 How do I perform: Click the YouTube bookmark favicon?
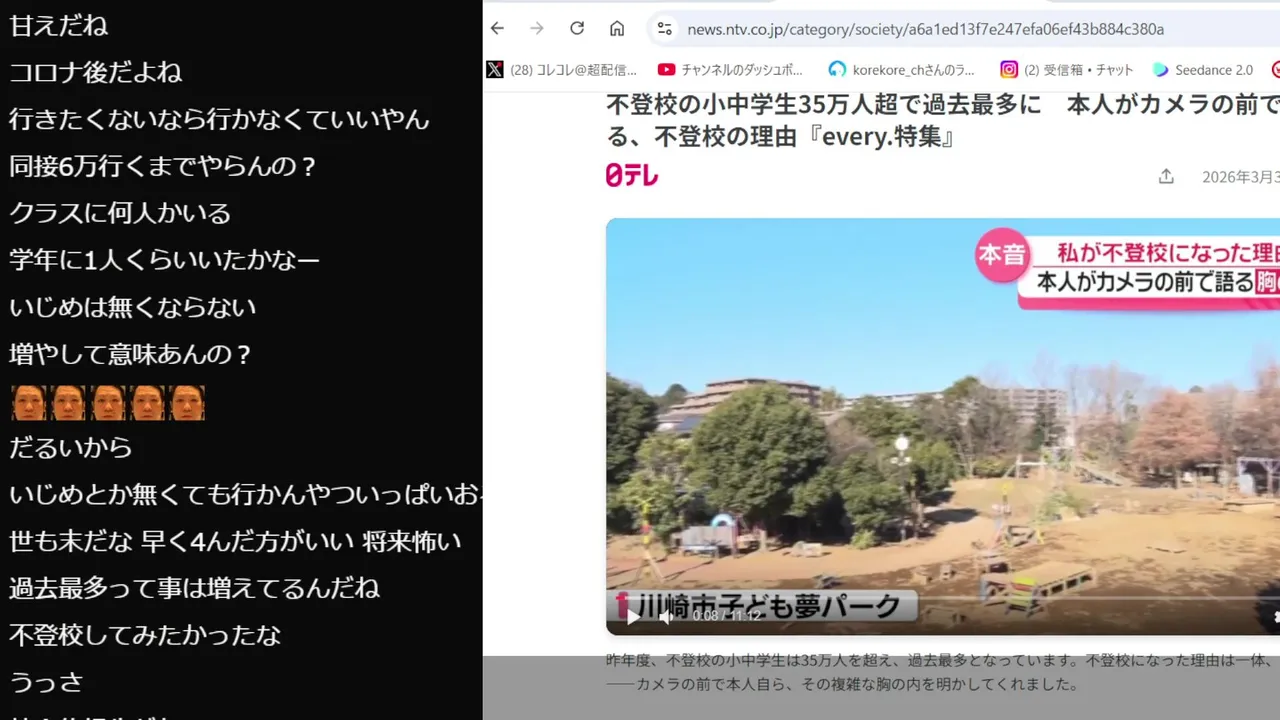pos(666,69)
